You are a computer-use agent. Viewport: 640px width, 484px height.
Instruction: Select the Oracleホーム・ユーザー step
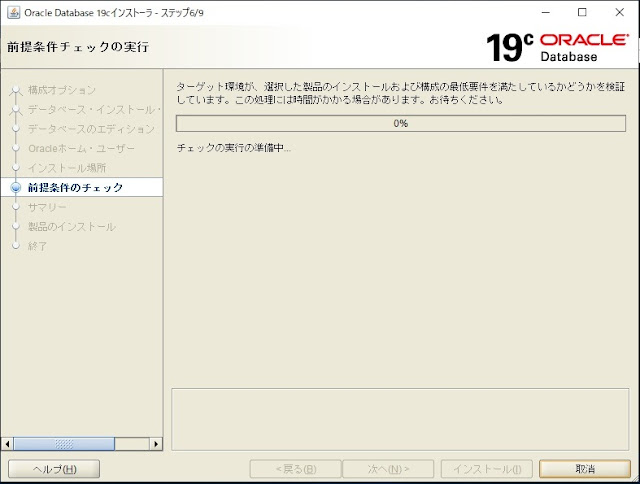point(81,149)
